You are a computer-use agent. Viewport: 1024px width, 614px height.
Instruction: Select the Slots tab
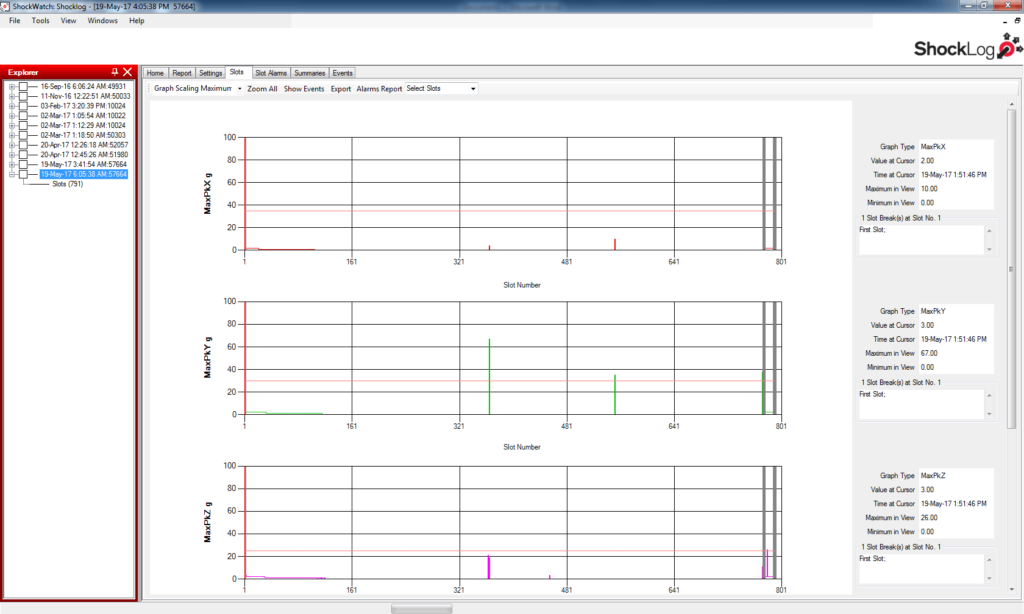[x=237, y=72]
